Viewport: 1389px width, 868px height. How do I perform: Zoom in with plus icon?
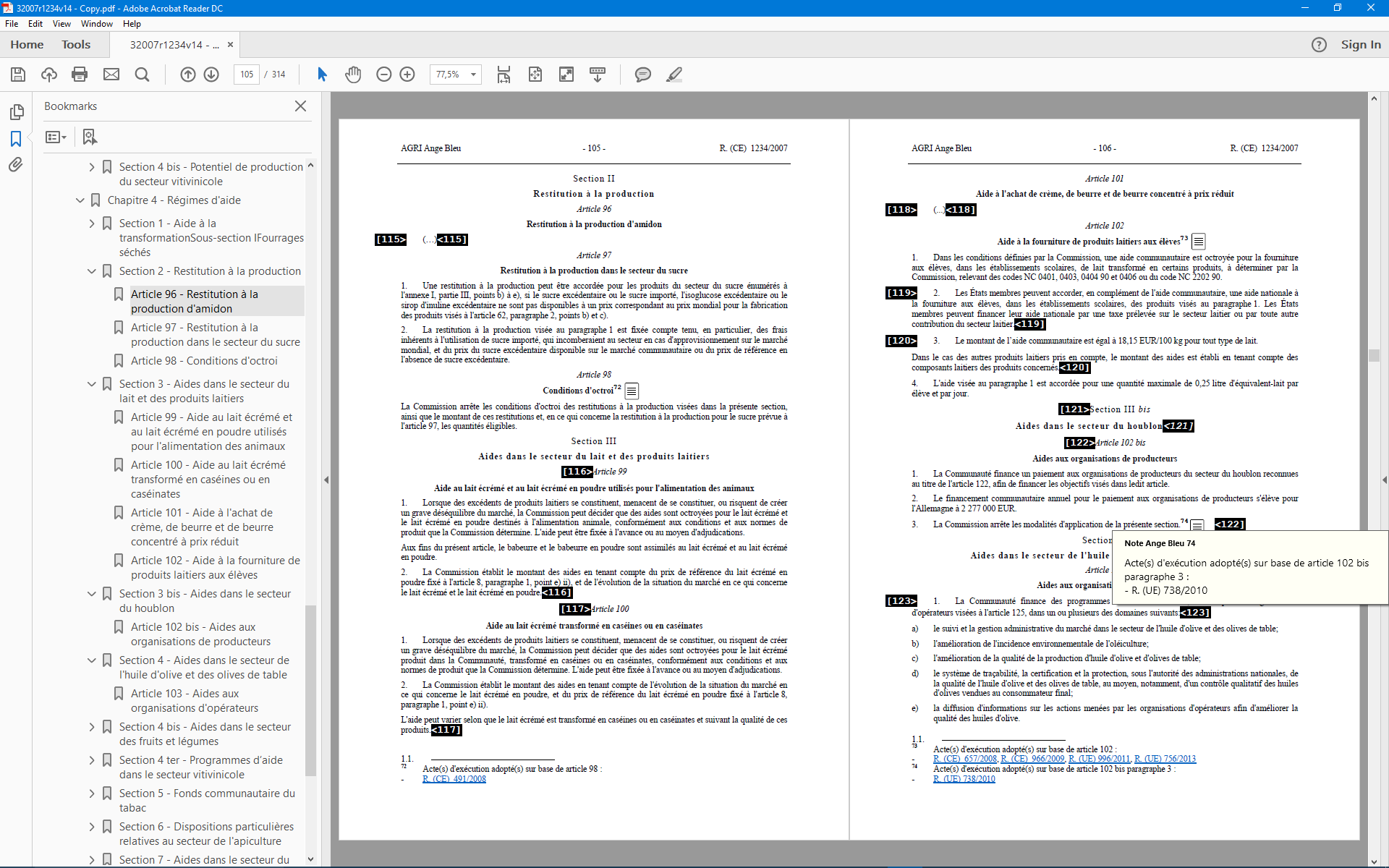coord(407,75)
